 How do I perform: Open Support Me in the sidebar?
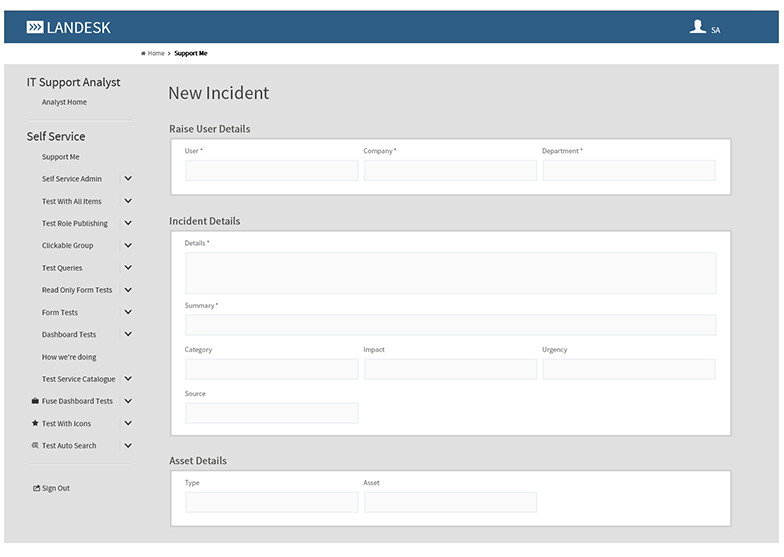(x=60, y=157)
